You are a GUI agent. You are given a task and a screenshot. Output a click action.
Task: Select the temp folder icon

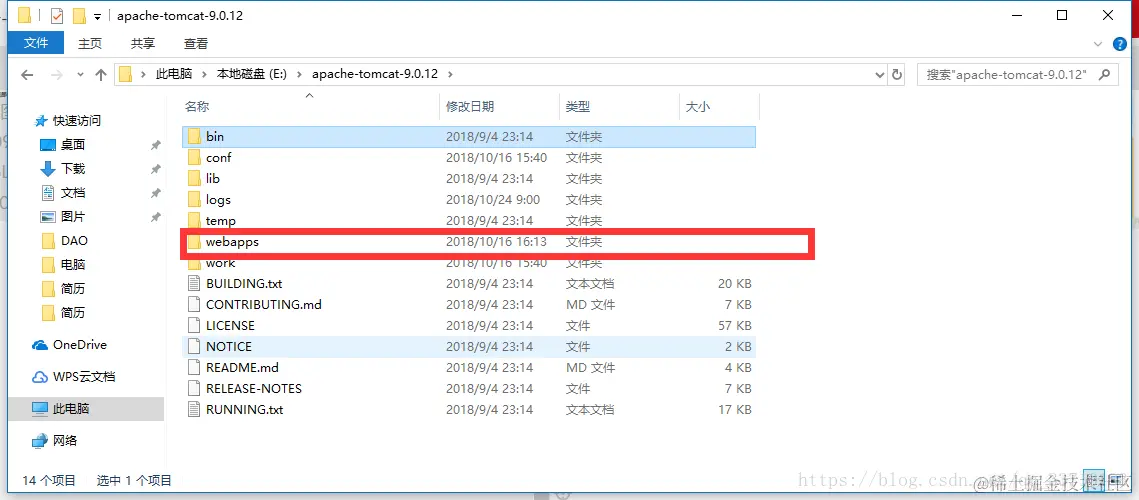coord(193,221)
